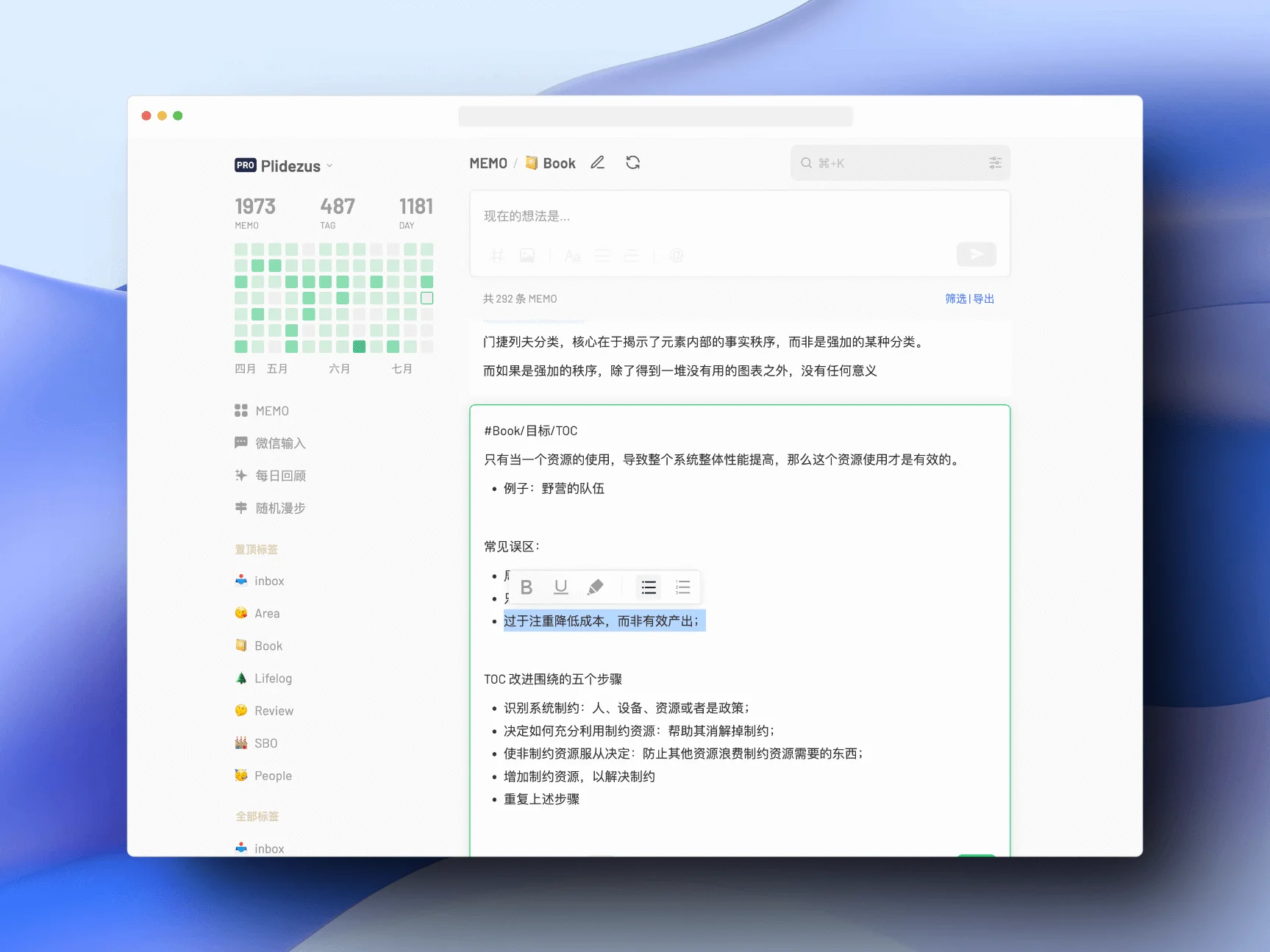Click the Review emoji icon

pos(241,710)
